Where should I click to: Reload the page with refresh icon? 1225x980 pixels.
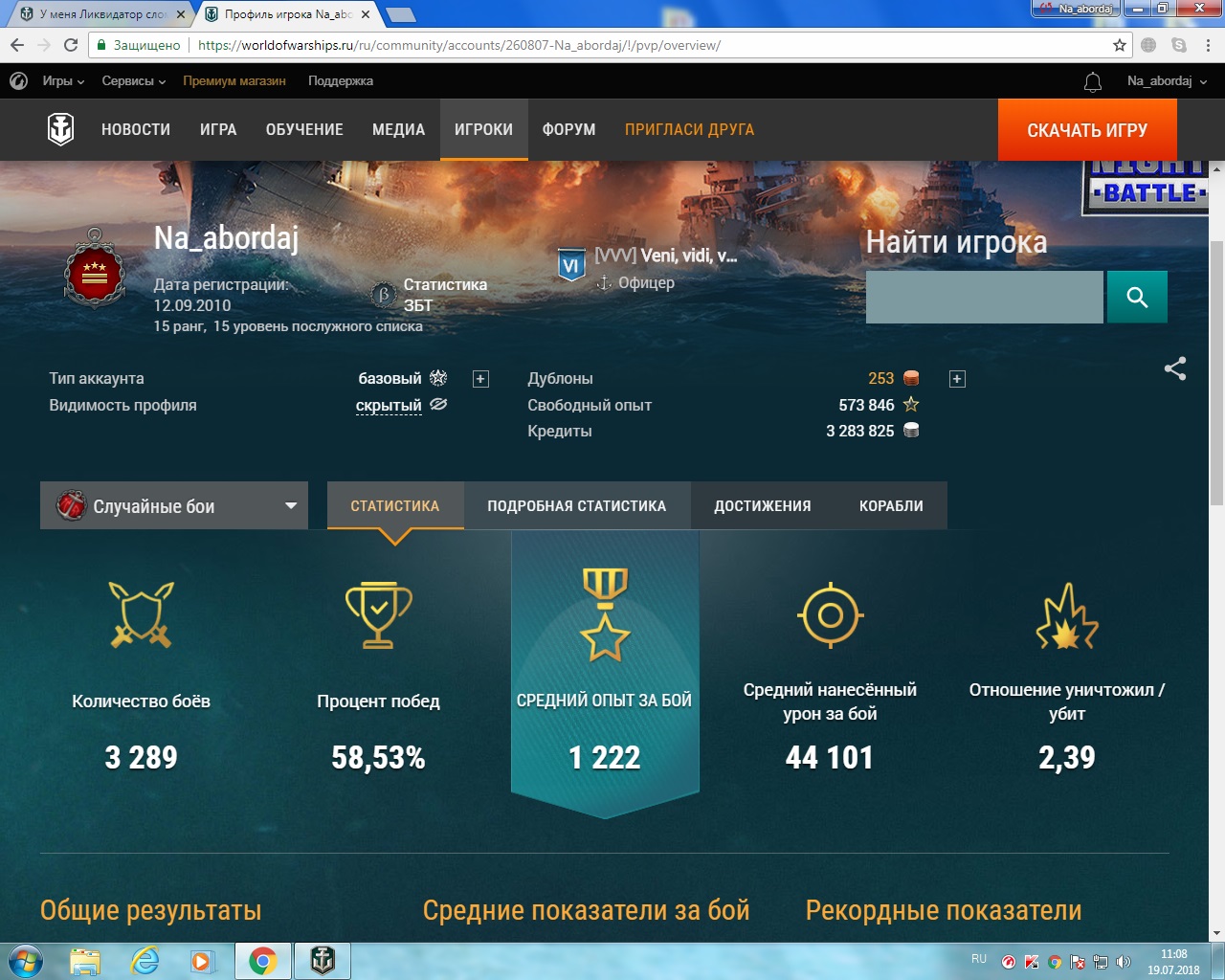click(x=71, y=45)
